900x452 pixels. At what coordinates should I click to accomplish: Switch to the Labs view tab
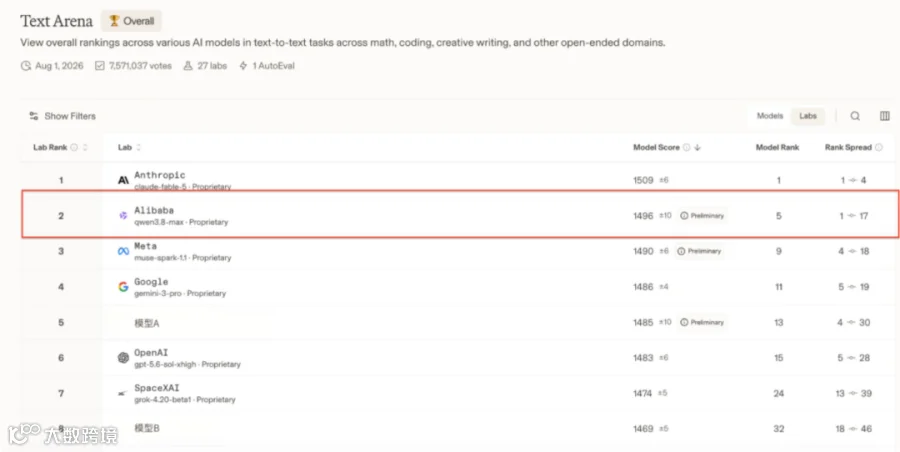click(x=808, y=116)
